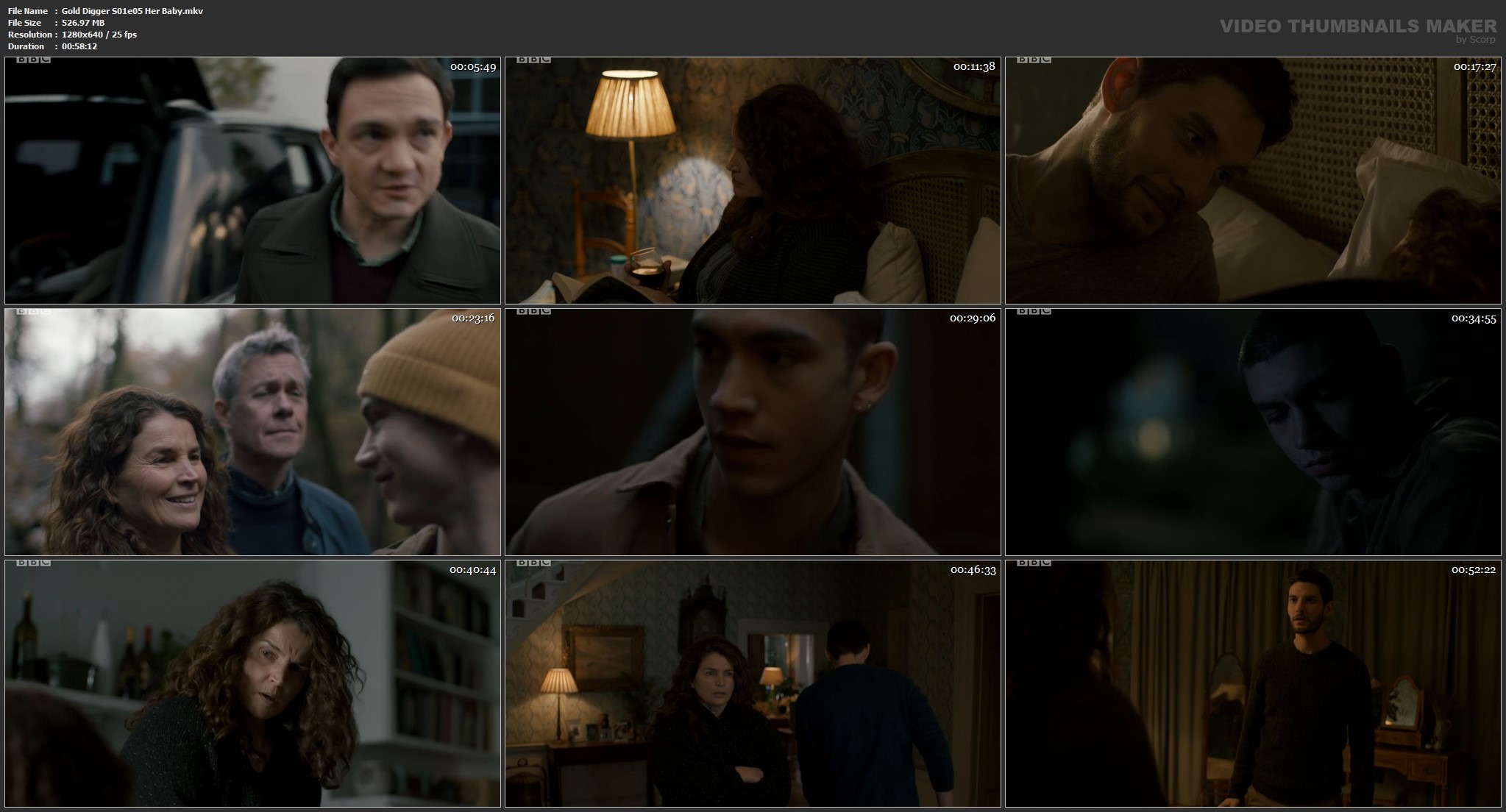The image size is (1506, 812).
Task: Click the file size 526.97 MB text
Action: point(83,23)
